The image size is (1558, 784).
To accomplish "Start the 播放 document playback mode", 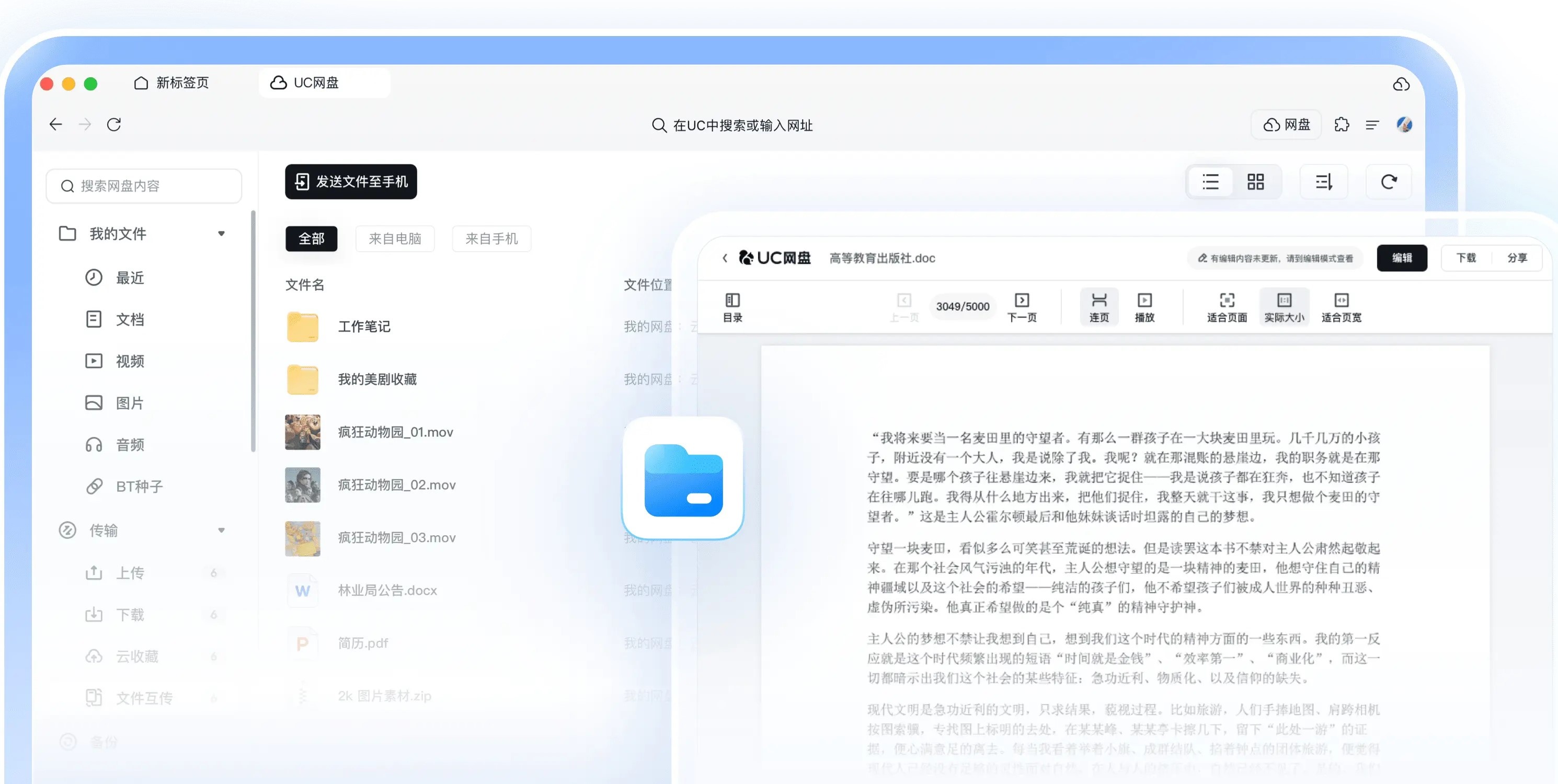I will coord(1145,306).
